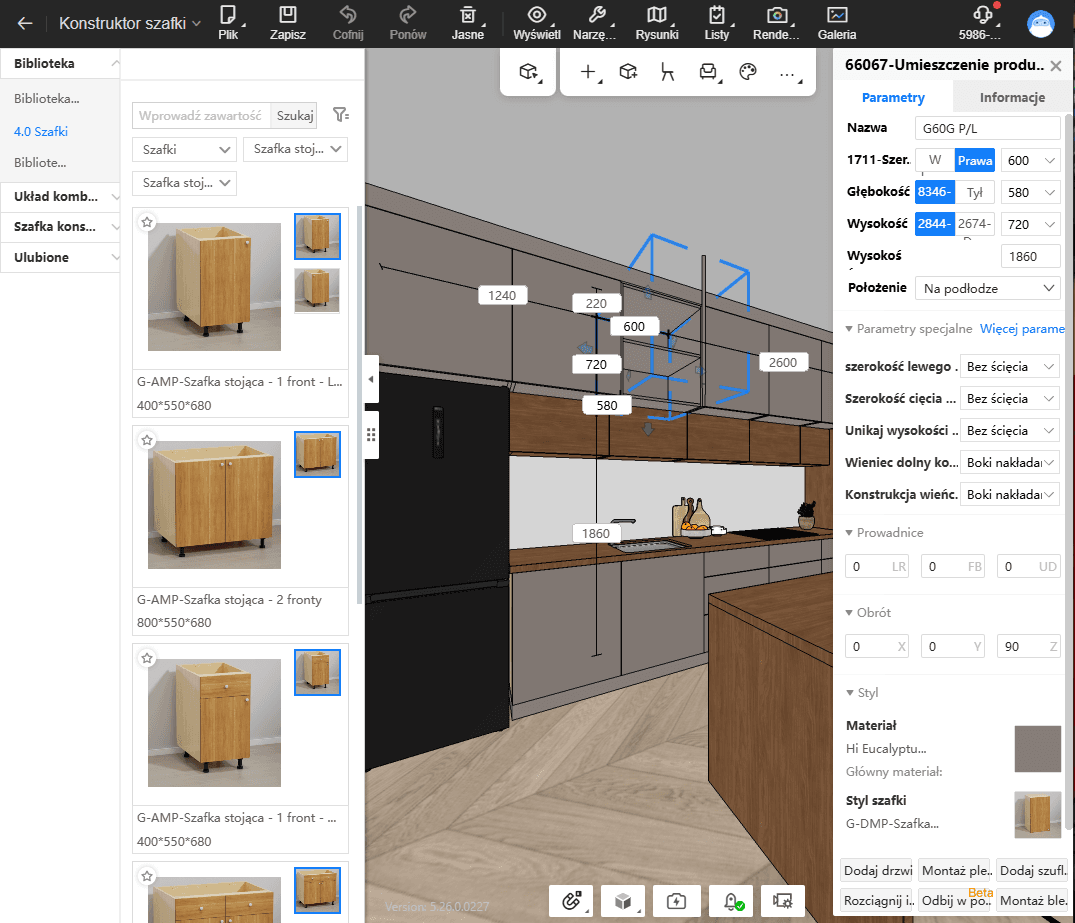Click the add-cabinet cube icon
Viewport: 1075px width, 923px height.
tap(628, 72)
